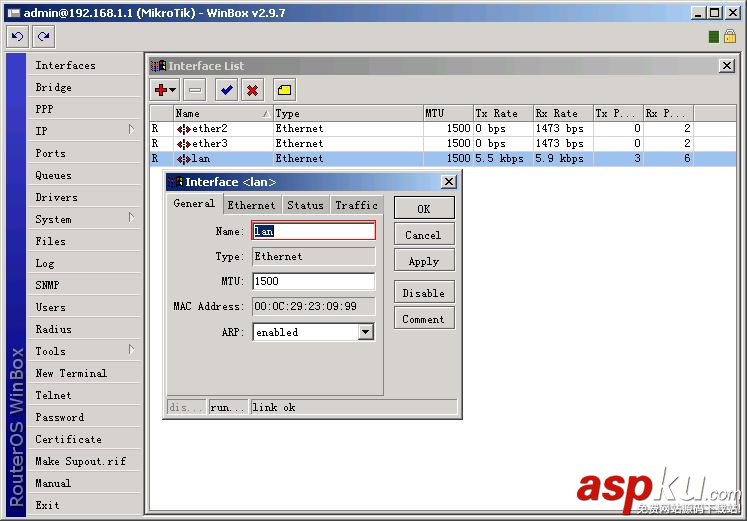Minimize the WinBox window

click(698, 13)
